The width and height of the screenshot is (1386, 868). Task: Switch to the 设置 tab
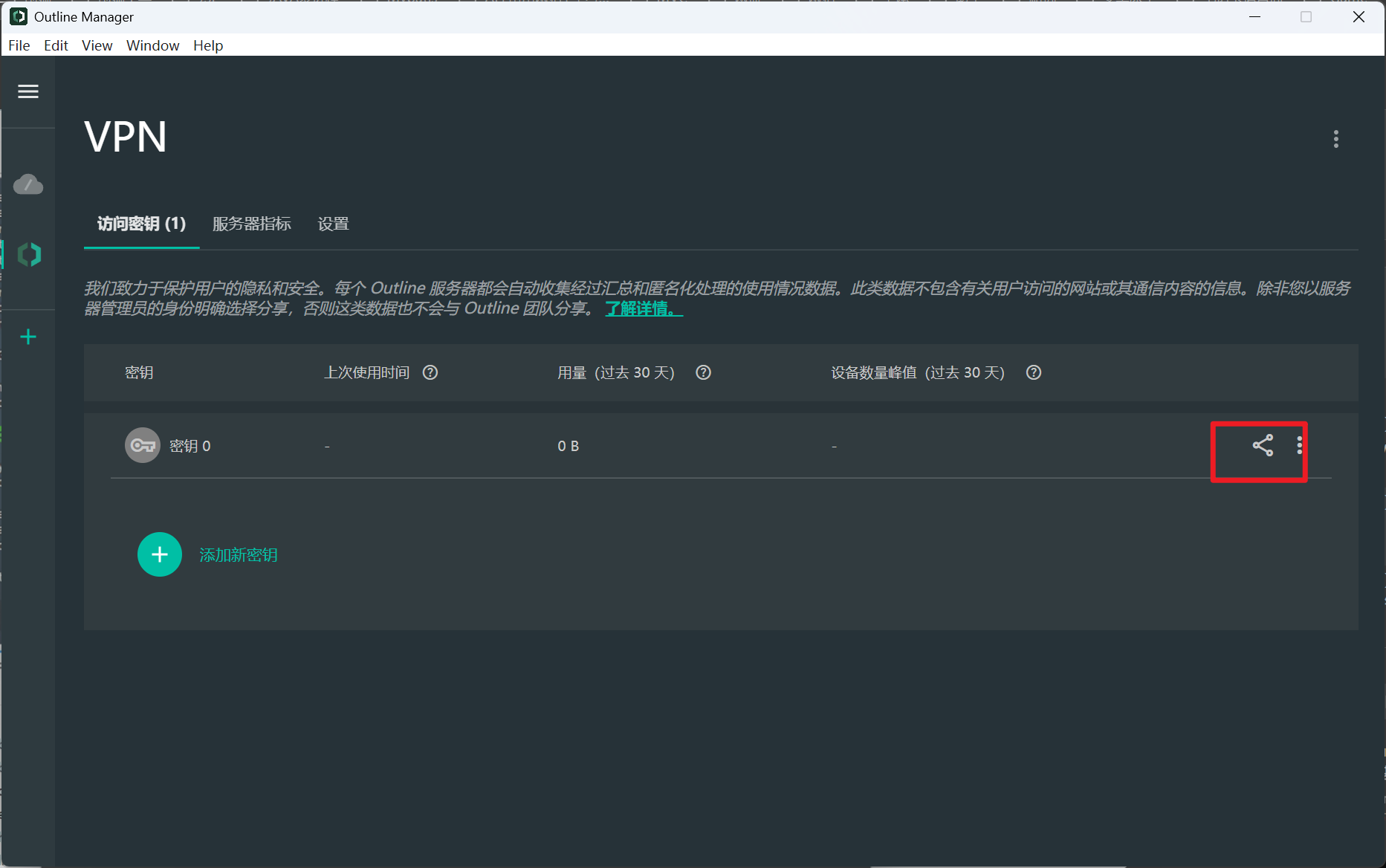tap(334, 224)
